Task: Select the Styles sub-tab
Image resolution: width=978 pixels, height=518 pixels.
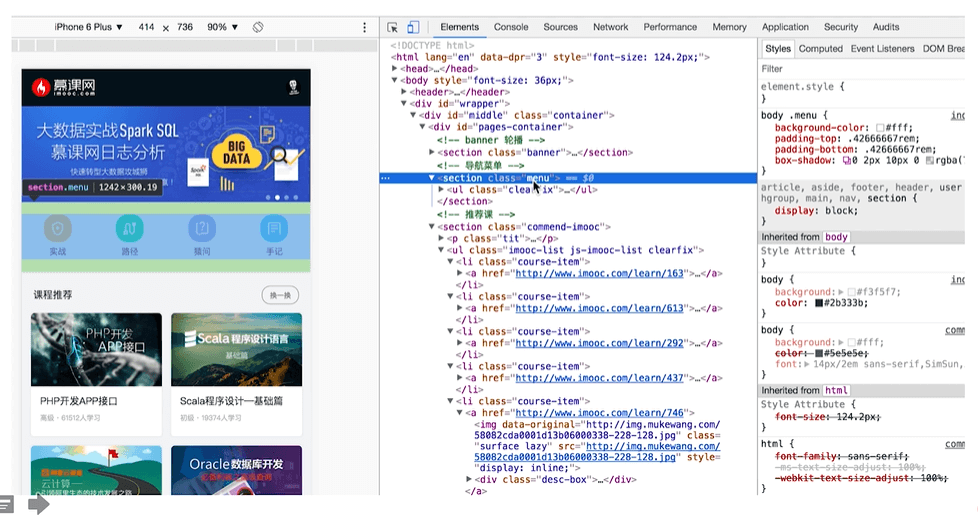Action: (778, 49)
